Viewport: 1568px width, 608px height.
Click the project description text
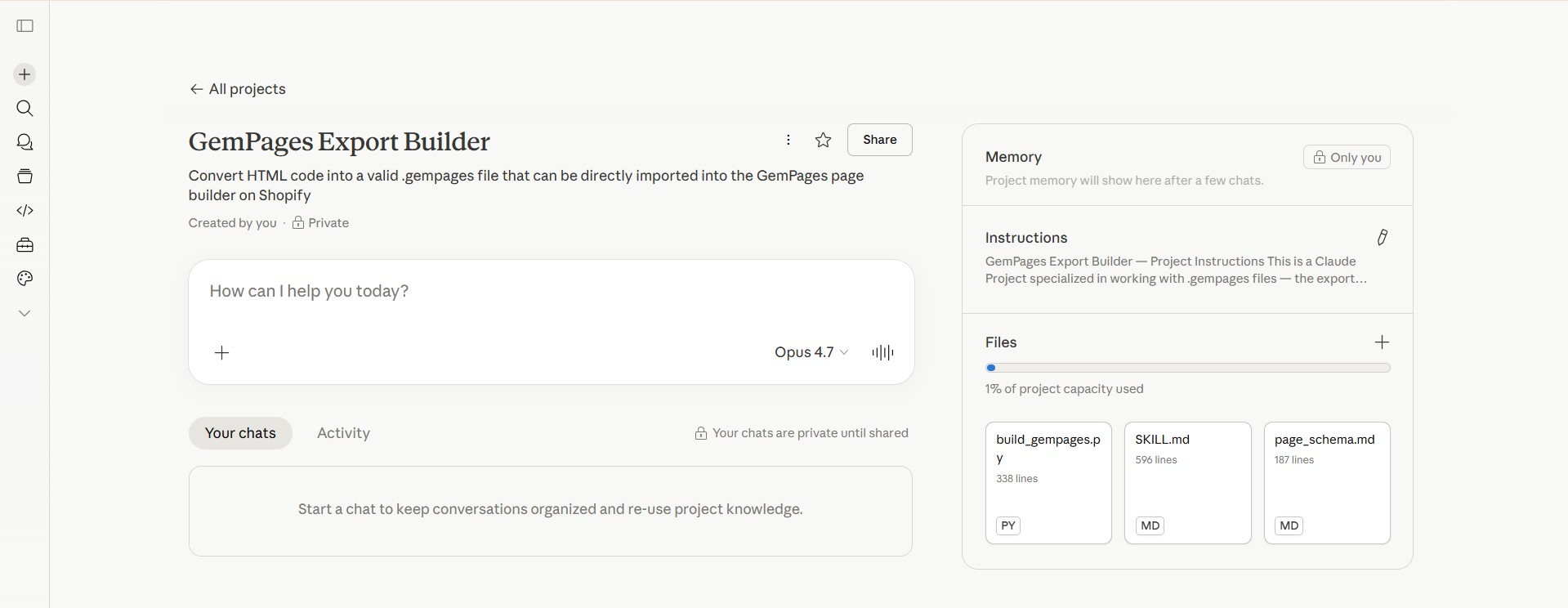click(x=526, y=186)
